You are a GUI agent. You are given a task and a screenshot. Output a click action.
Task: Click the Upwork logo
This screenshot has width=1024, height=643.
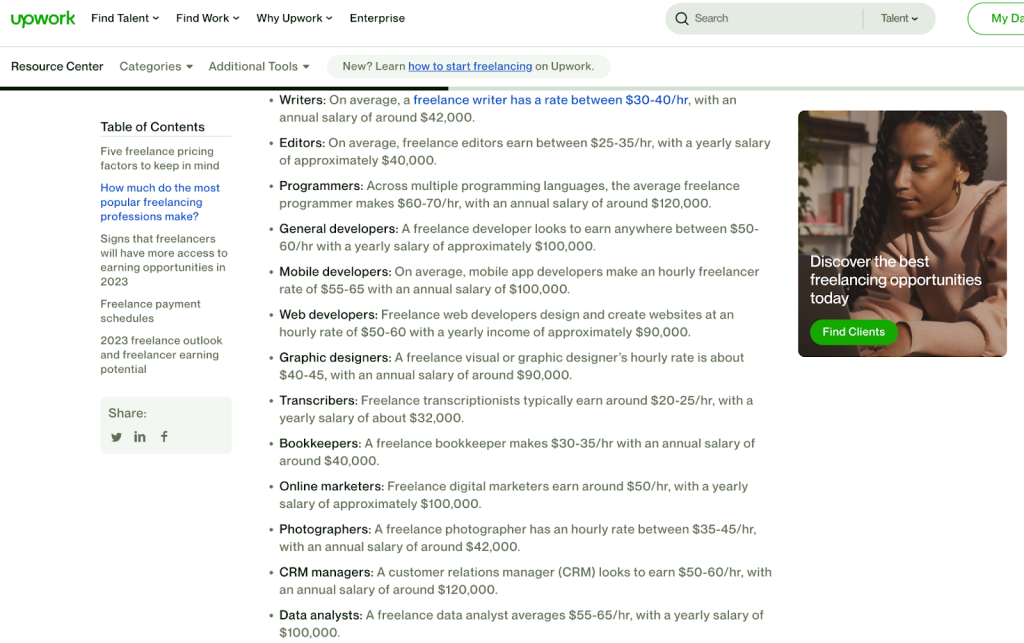42,19
